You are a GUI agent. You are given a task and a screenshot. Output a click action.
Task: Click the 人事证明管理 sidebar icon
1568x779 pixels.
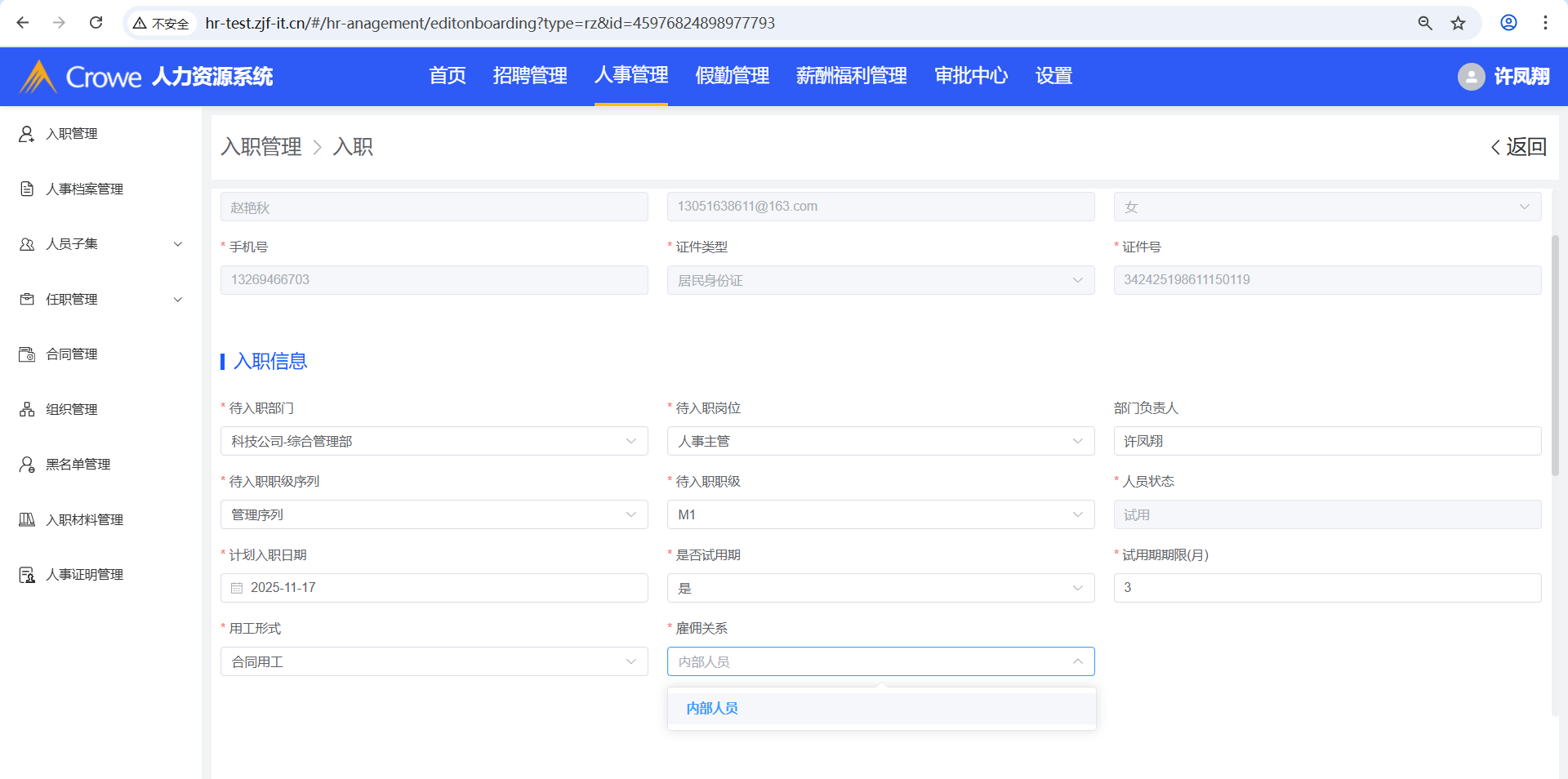[27, 575]
